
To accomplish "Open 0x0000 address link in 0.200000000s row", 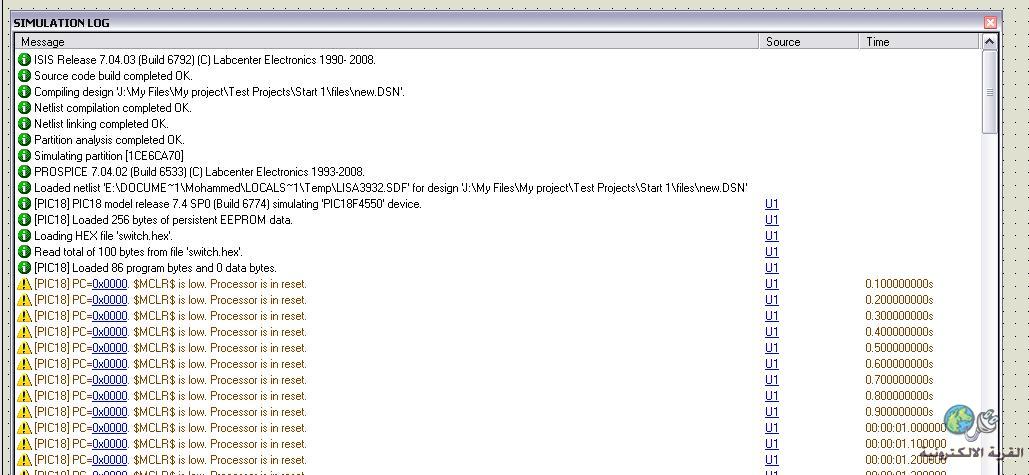I will [110, 300].
